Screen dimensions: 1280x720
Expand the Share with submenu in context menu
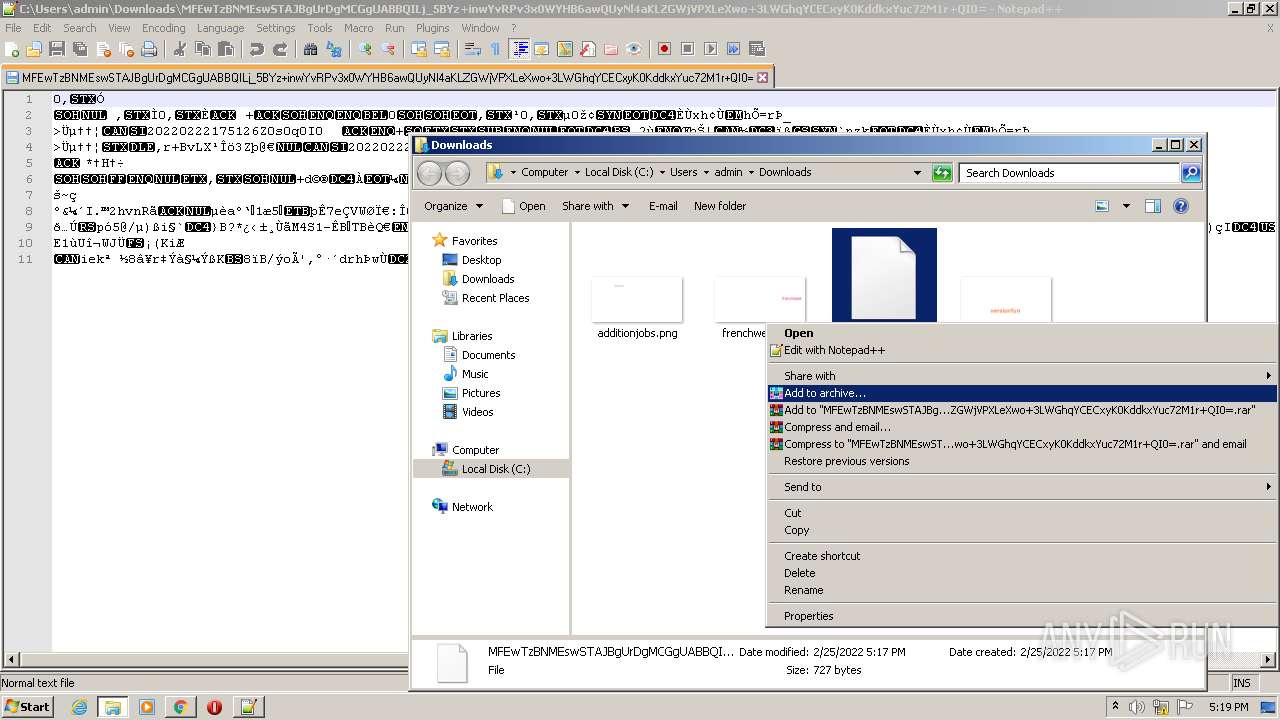point(1022,376)
